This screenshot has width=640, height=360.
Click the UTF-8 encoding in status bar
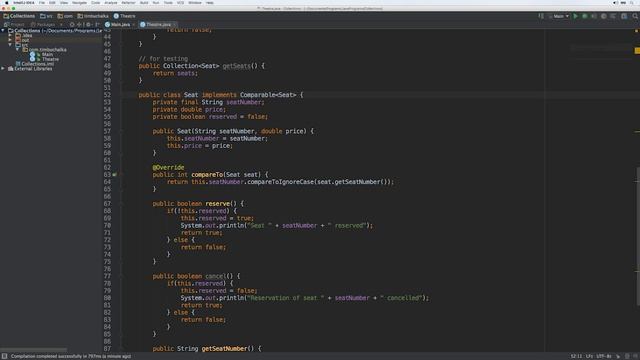pos(604,356)
